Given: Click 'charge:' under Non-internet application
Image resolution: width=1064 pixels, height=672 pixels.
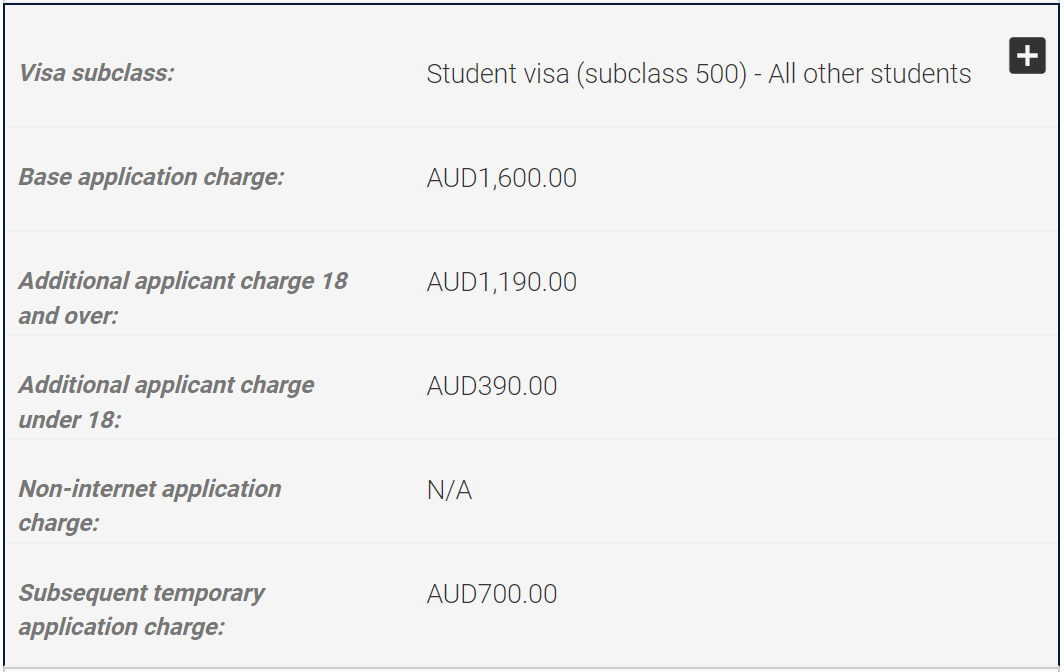Looking at the screenshot, I should point(58,523).
